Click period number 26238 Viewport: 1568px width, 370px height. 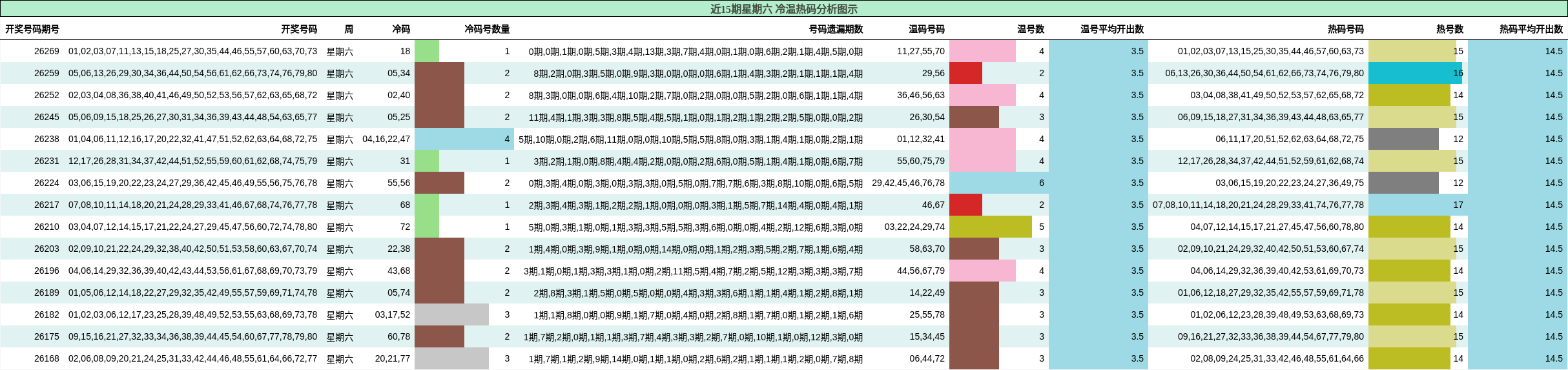[x=46, y=139]
